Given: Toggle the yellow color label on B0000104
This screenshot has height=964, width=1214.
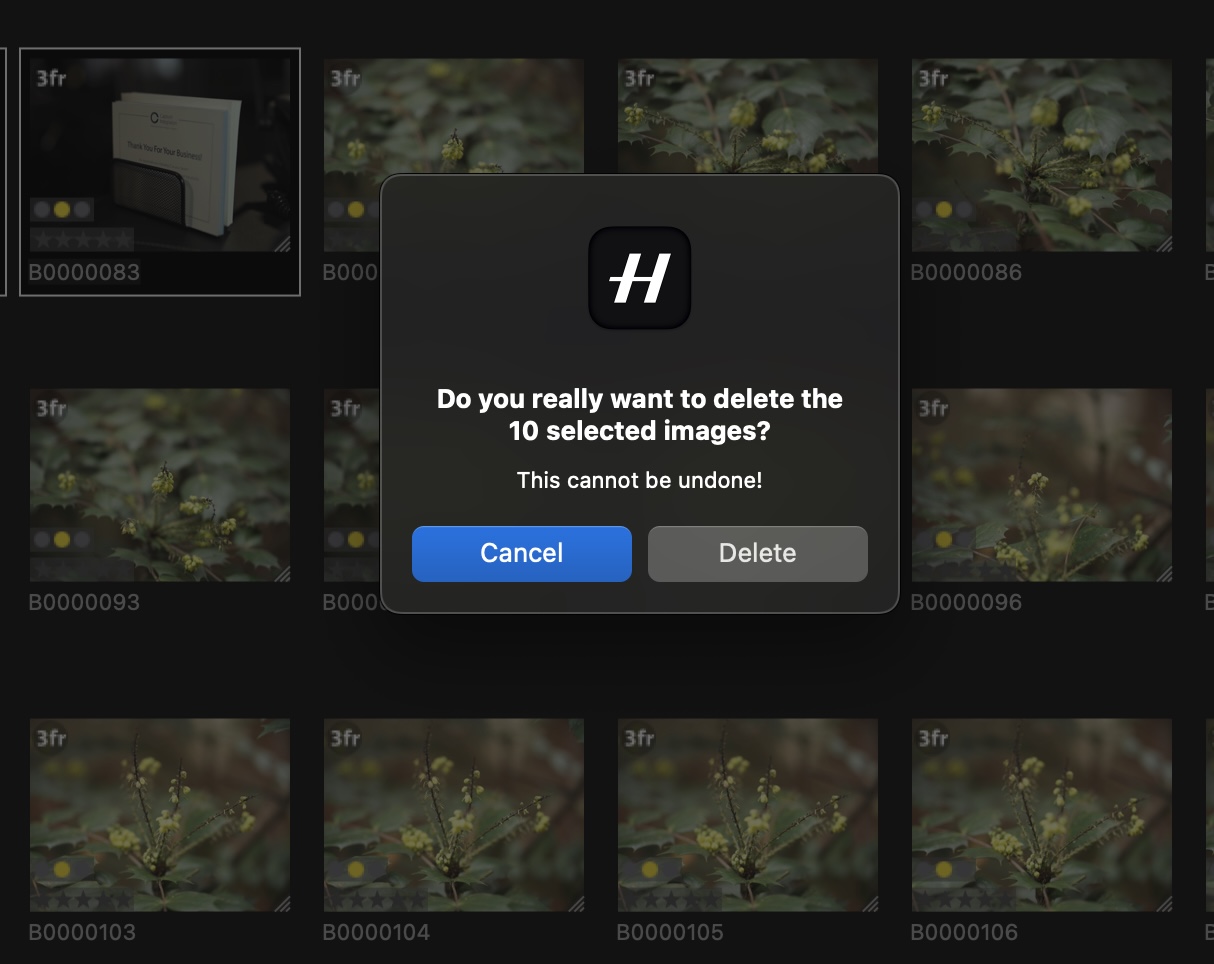Looking at the screenshot, I should click(356, 870).
